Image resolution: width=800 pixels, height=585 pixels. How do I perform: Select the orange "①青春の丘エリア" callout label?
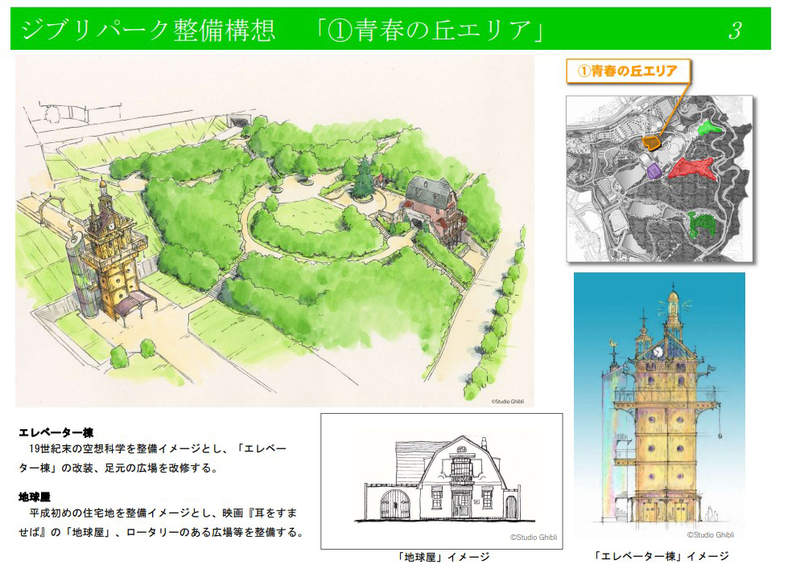pyautogui.click(x=628, y=71)
